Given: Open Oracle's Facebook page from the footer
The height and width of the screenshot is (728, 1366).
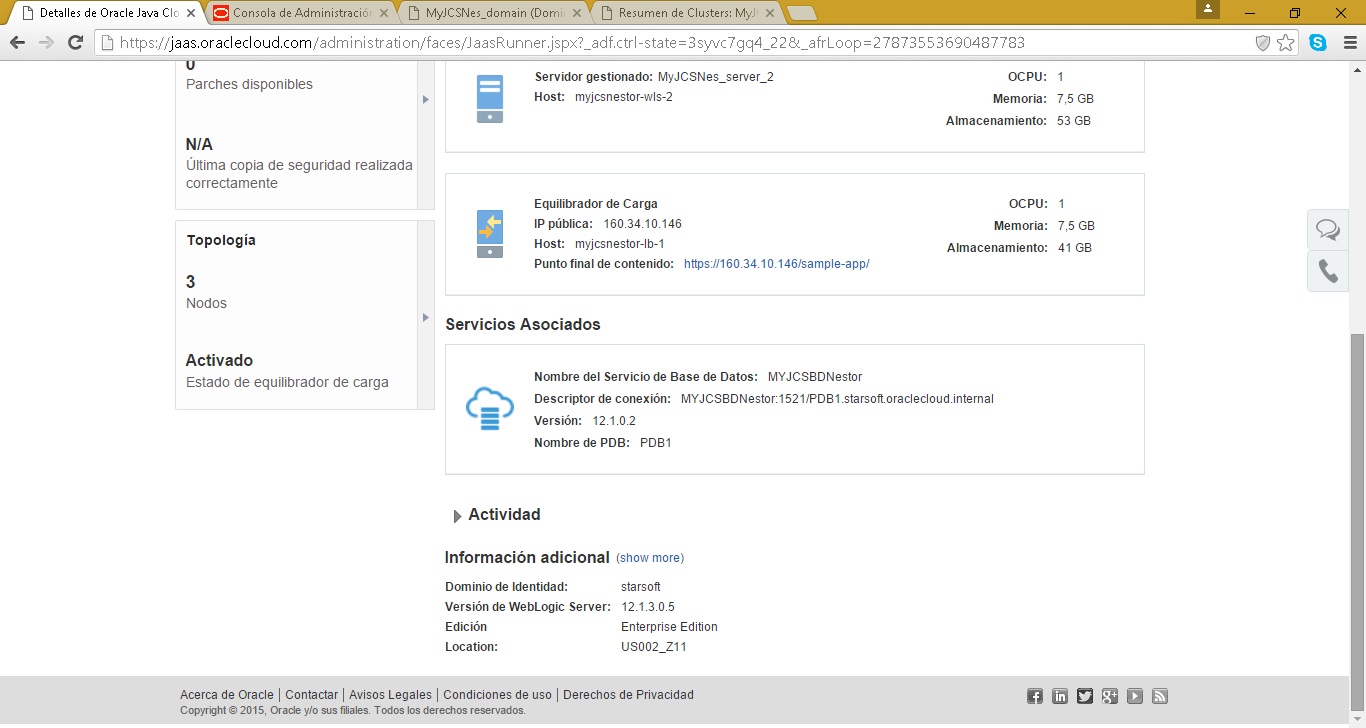Looking at the screenshot, I should coord(1035,696).
